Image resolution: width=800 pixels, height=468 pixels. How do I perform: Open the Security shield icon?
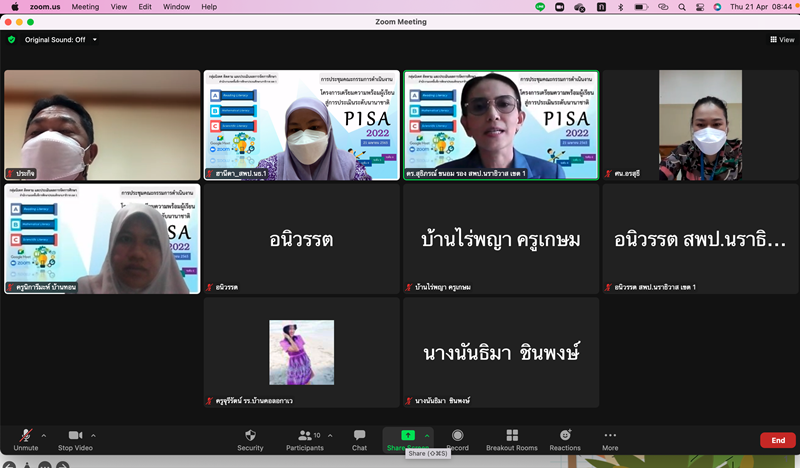pos(250,436)
